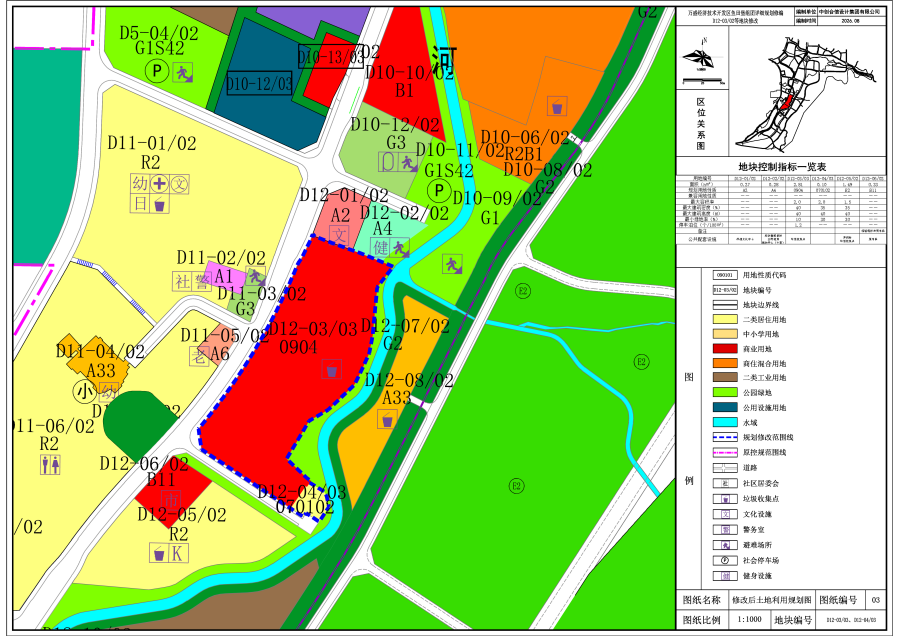This screenshot has width=900, height=636.
Task: Click the garbage bin icon in D12-03/03
Action: coord(331,370)
